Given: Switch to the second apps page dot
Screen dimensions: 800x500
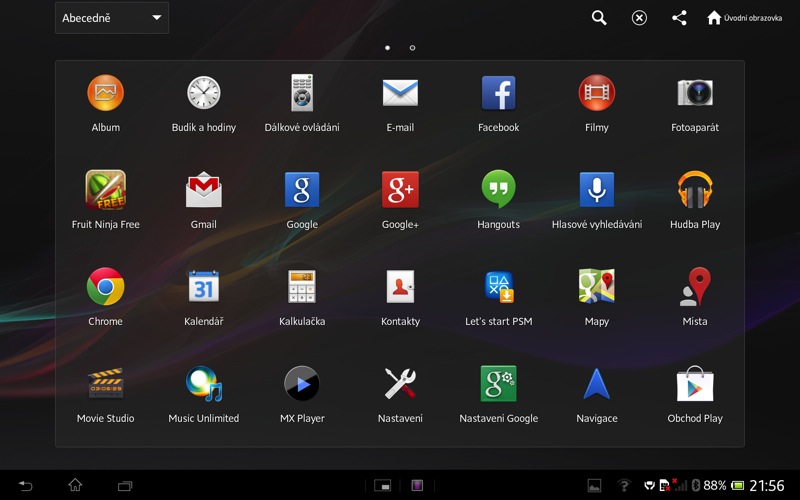Looking at the screenshot, I should [412, 48].
